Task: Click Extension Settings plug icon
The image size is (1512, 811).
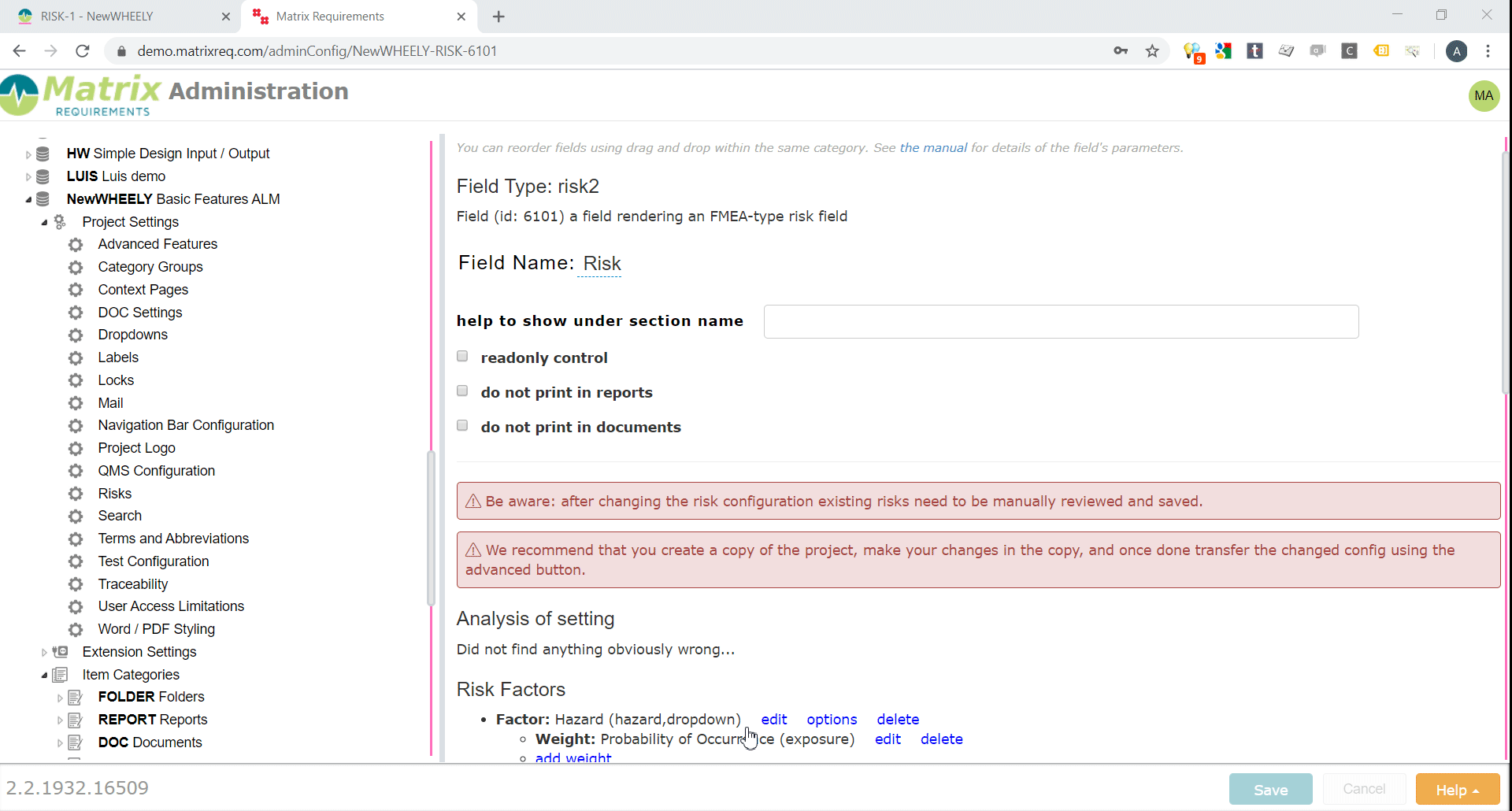Action: (60, 652)
